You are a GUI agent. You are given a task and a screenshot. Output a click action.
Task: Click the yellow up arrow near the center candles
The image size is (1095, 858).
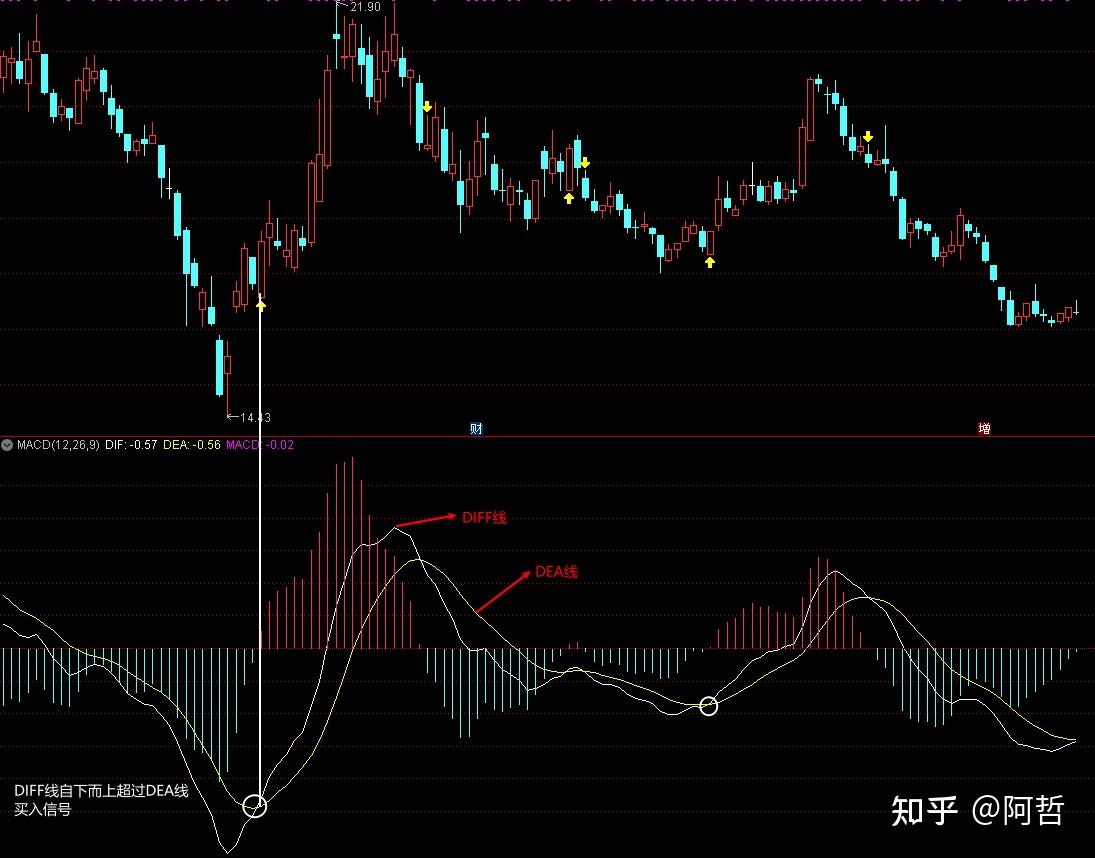[569, 198]
